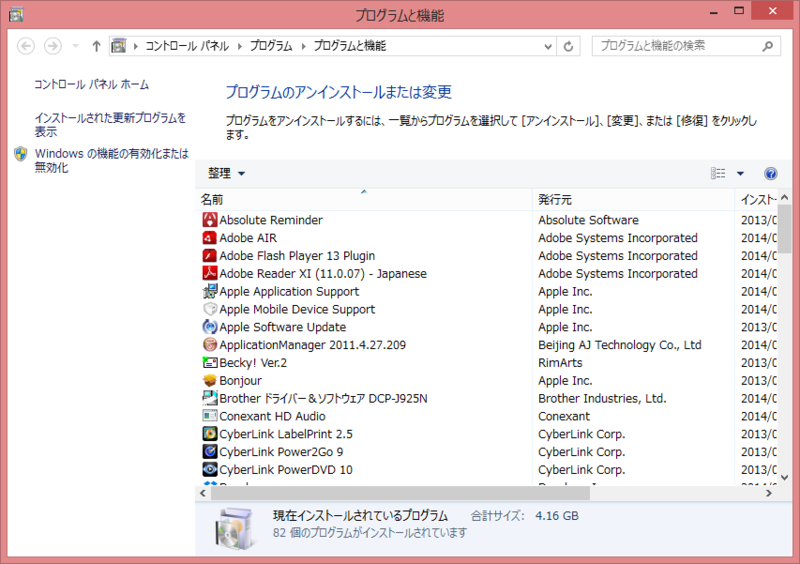
Task: Click the window system icon in title bar
Action: [x=16, y=15]
